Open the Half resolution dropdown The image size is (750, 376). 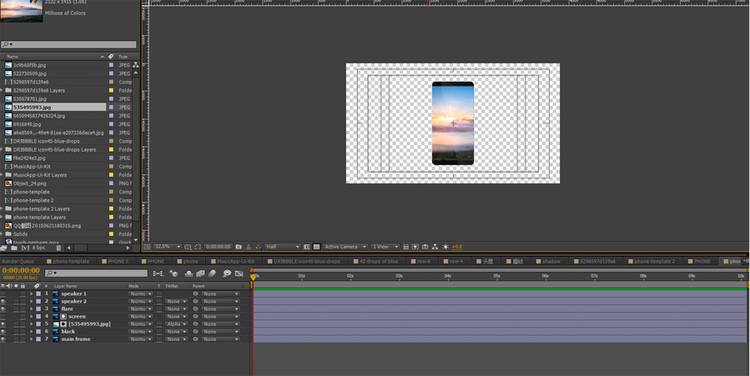282,247
